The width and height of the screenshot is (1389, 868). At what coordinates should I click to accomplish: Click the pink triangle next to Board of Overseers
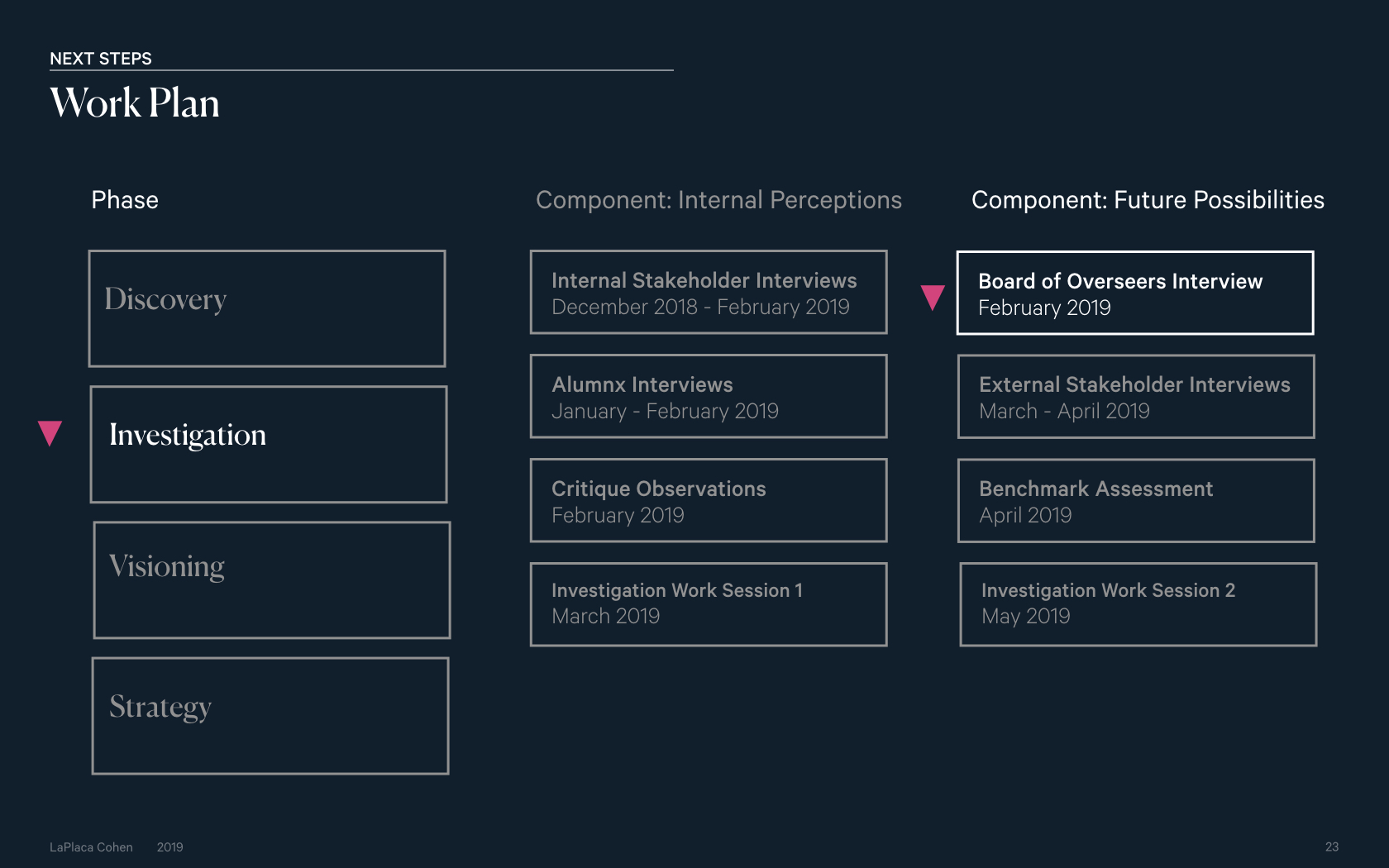coord(933,298)
